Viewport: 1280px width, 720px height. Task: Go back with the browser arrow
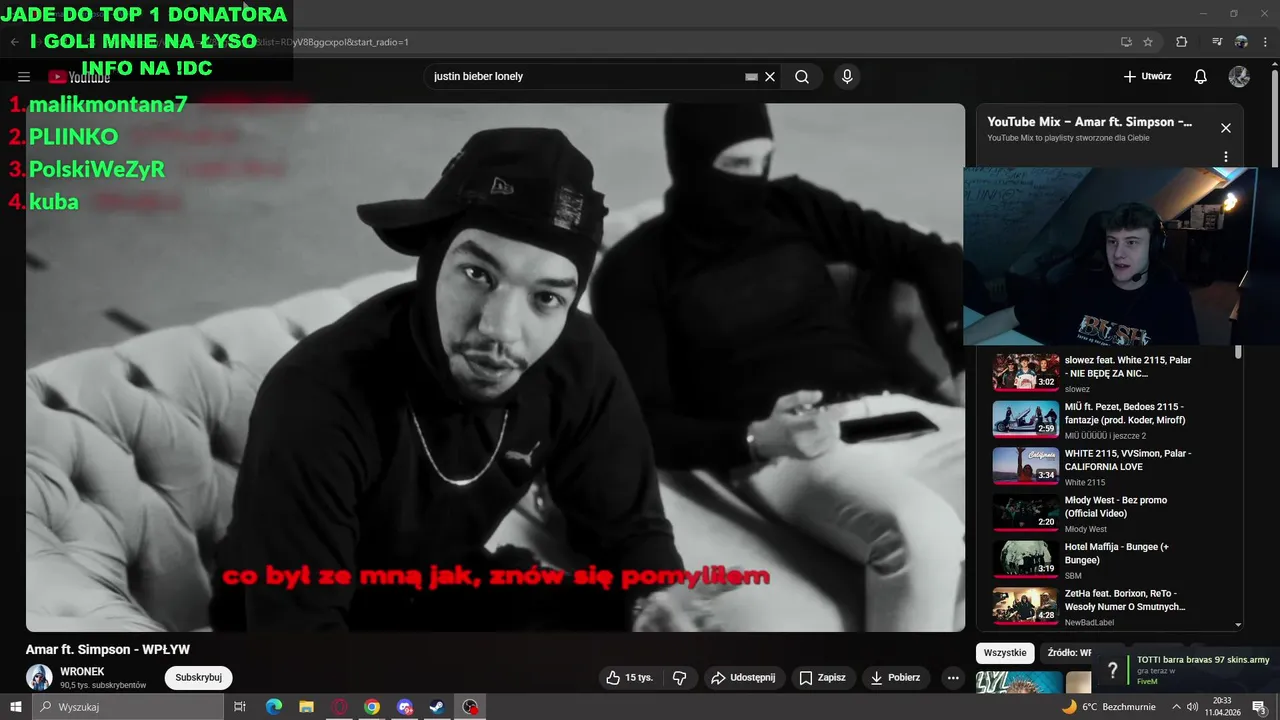(x=14, y=42)
